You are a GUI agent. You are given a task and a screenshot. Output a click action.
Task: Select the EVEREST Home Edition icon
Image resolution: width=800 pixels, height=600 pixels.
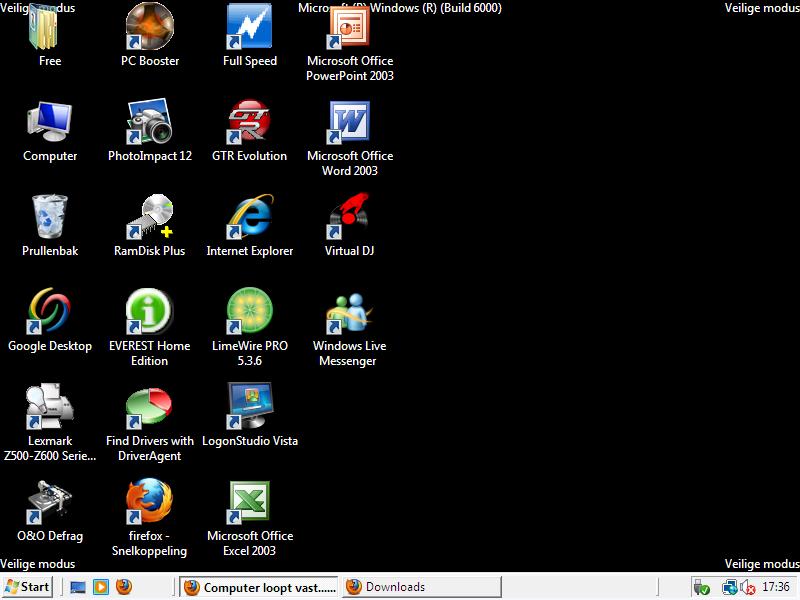point(149,312)
